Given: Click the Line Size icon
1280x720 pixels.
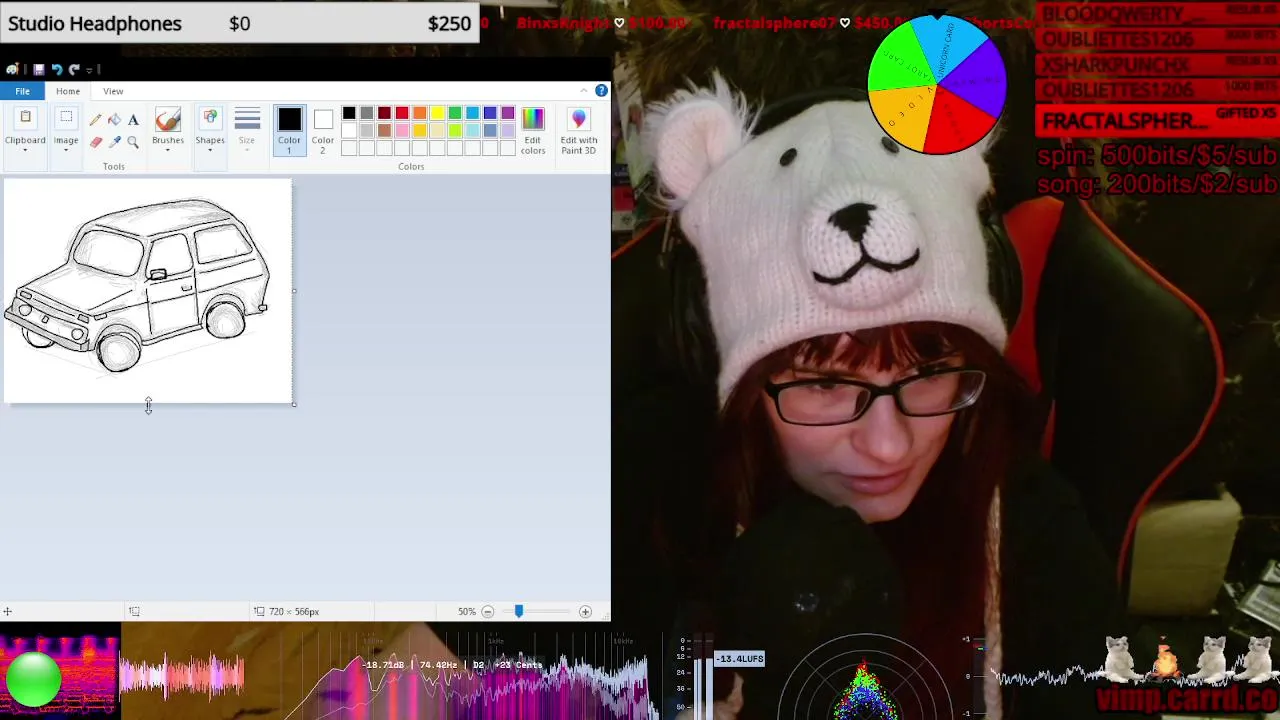Looking at the screenshot, I should pyautogui.click(x=247, y=119).
